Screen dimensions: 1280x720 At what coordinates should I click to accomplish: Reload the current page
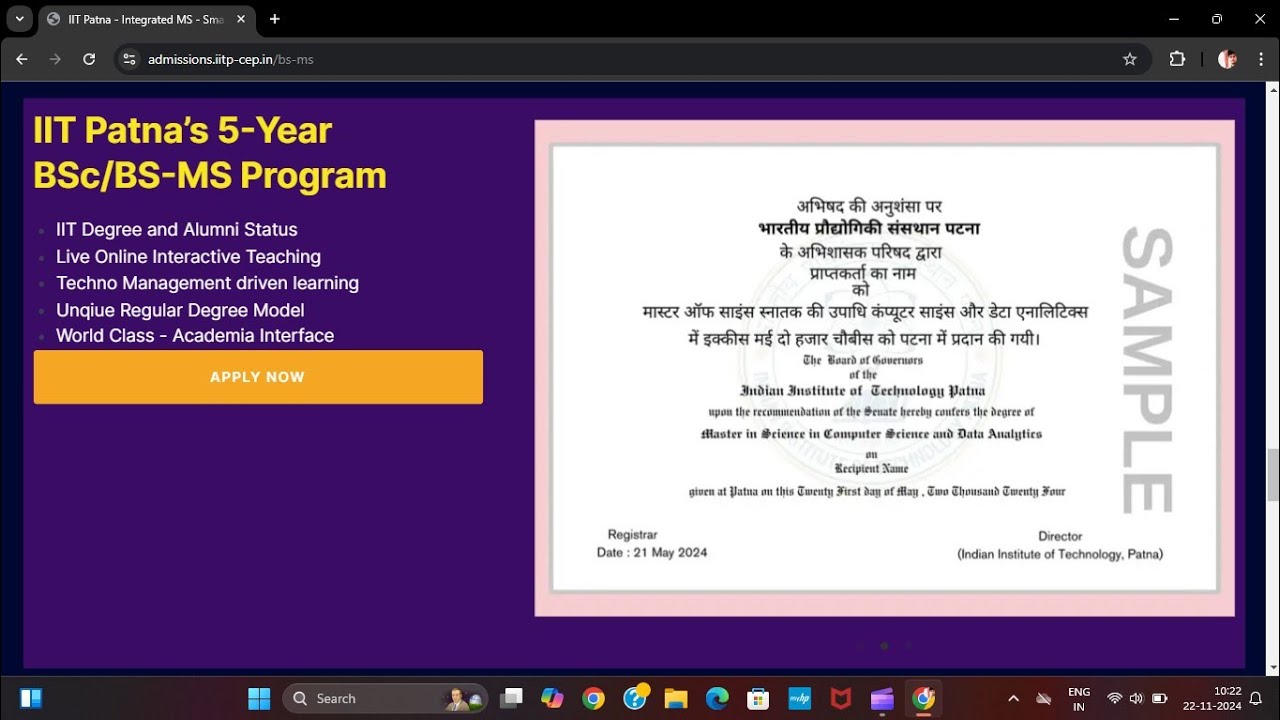89,59
